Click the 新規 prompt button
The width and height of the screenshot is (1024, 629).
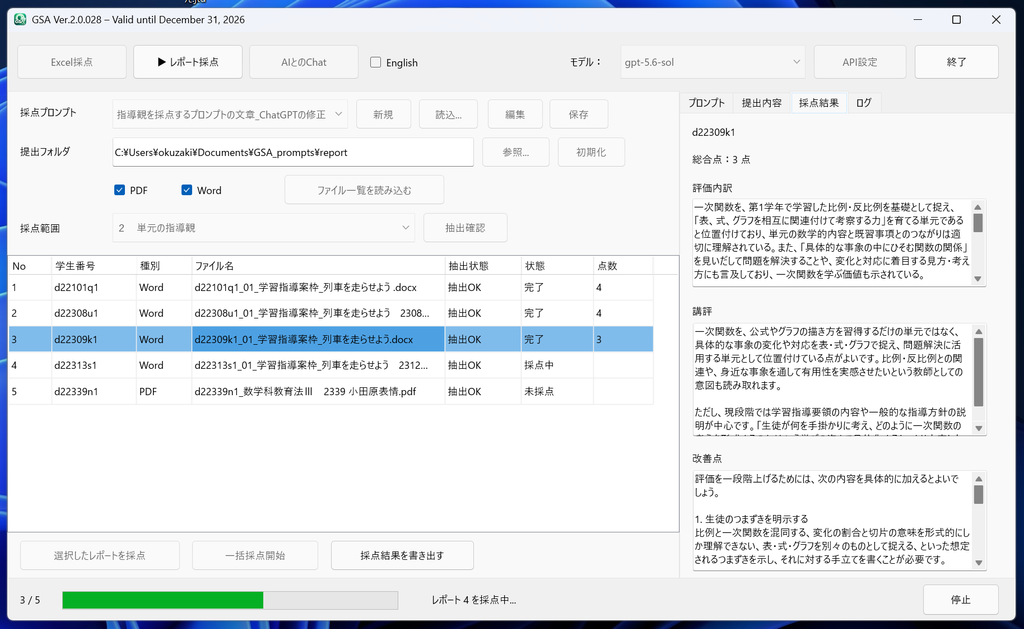383,114
